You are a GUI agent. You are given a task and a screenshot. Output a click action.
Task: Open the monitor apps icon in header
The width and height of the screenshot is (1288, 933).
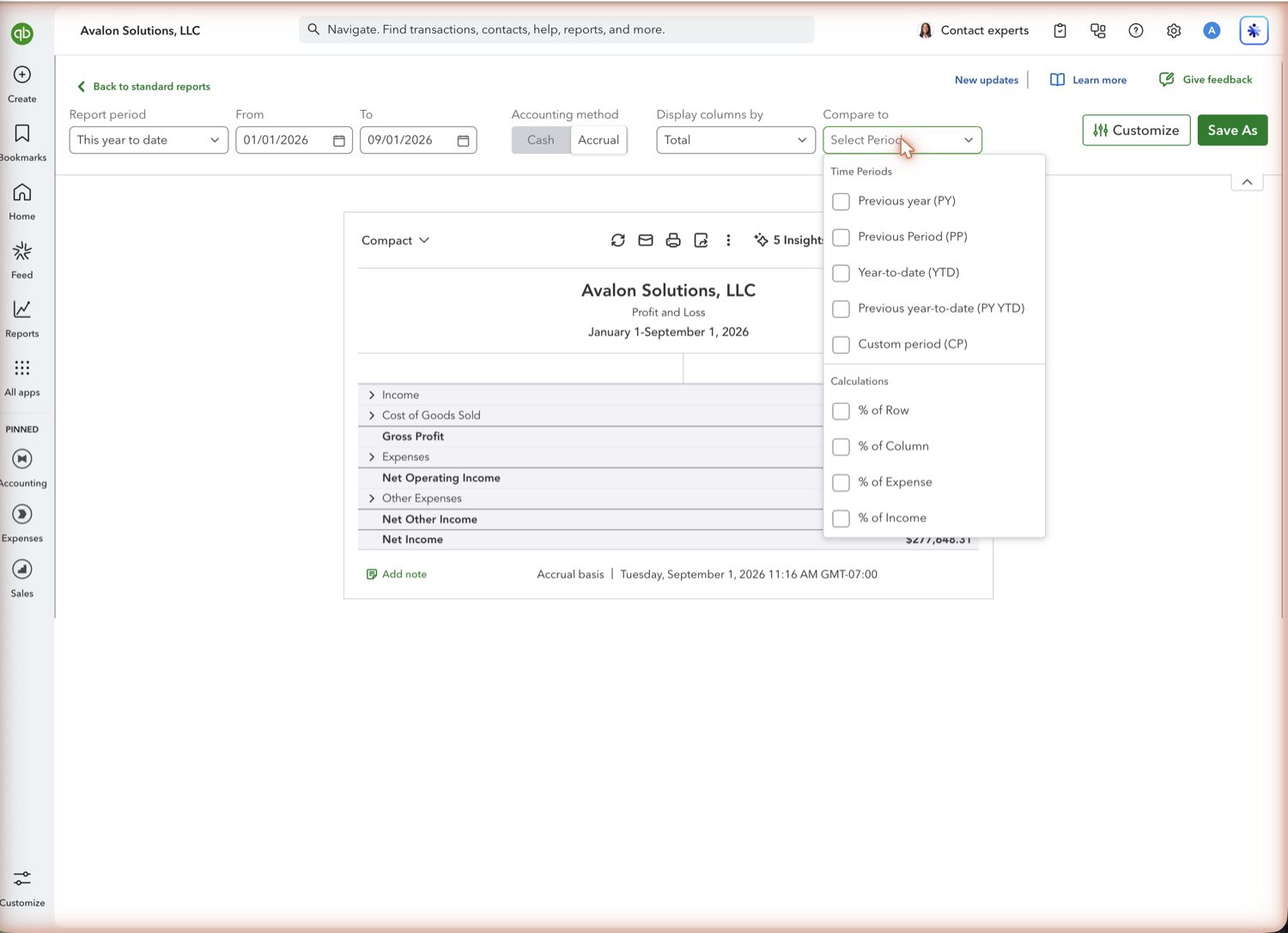pos(1098,30)
